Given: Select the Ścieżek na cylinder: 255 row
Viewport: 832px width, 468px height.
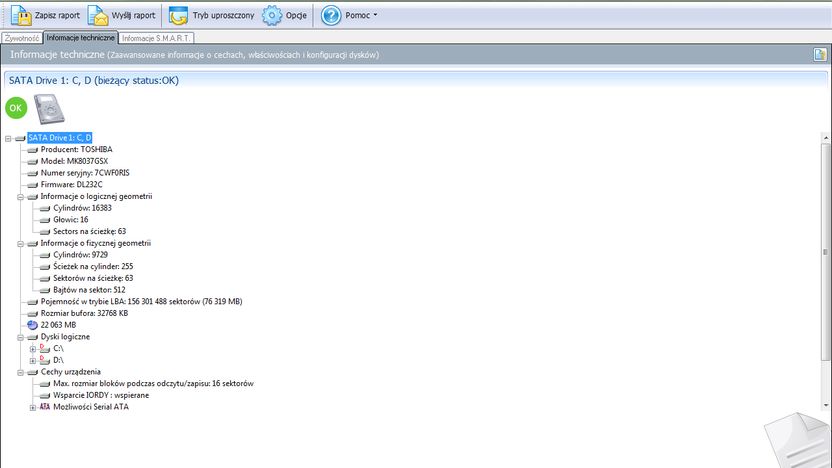Looking at the screenshot, I should point(93,266).
